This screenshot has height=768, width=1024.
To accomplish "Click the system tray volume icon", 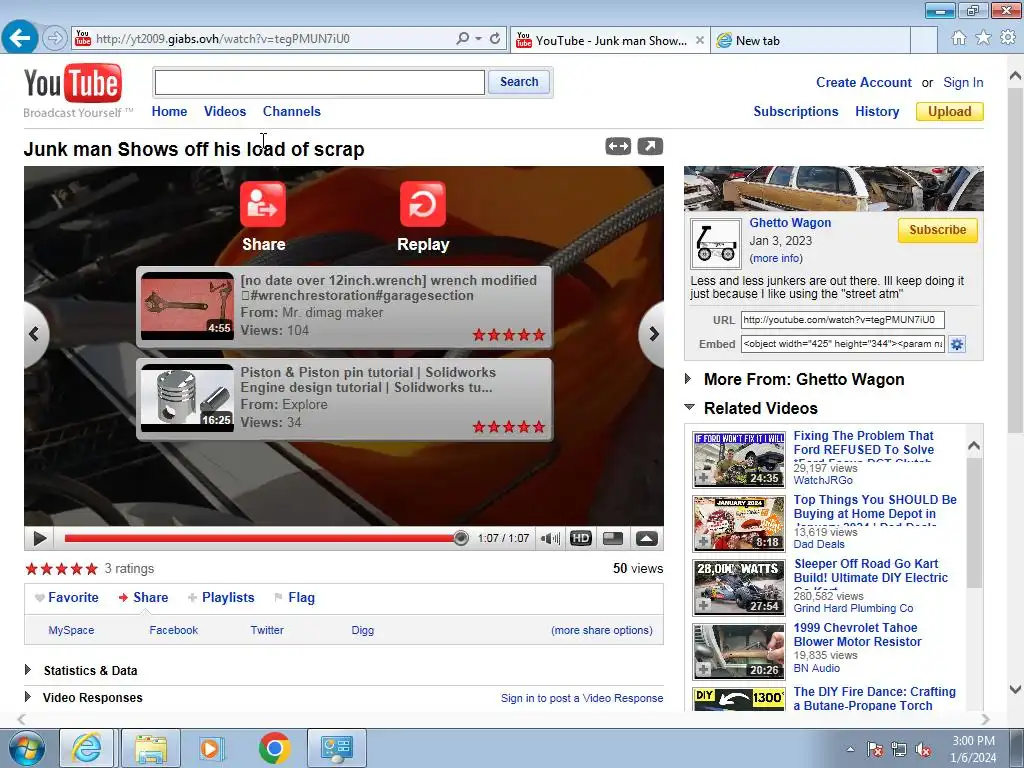I will pyautogui.click(x=923, y=750).
